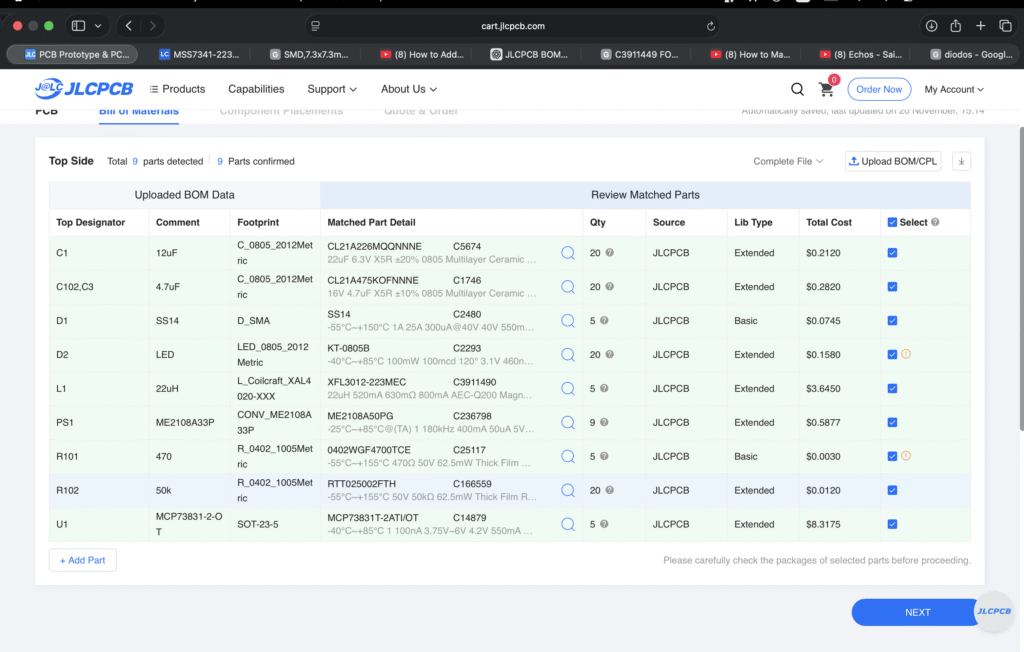Expand the Support menu

(332, 89)
